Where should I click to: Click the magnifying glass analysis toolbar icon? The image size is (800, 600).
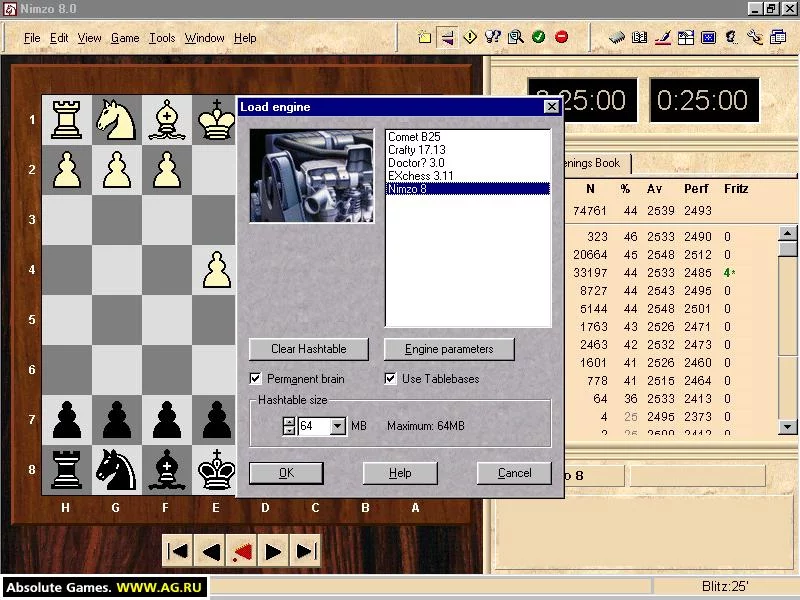(x=516, y=37)
